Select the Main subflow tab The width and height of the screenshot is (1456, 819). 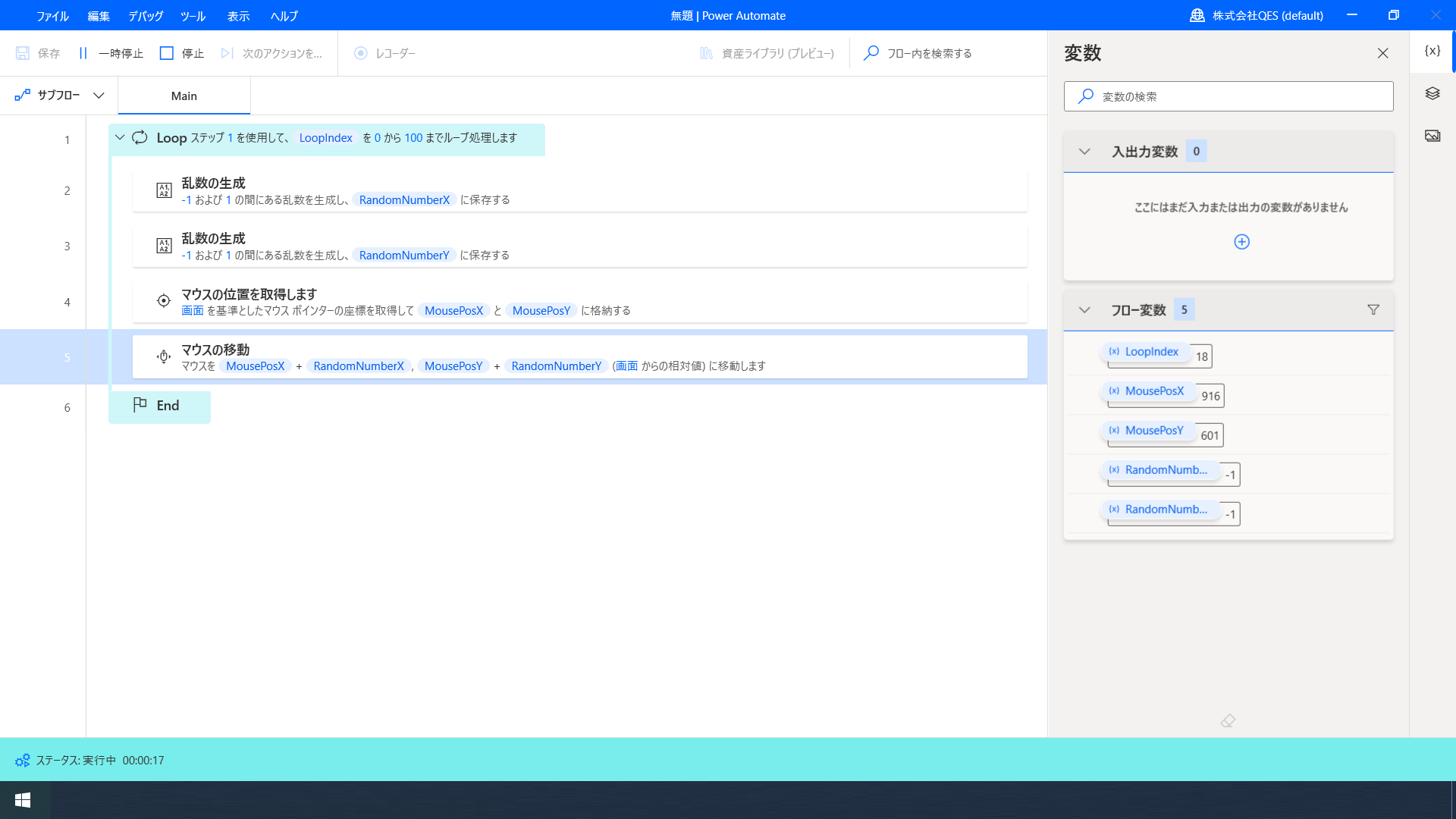[184, 96]
